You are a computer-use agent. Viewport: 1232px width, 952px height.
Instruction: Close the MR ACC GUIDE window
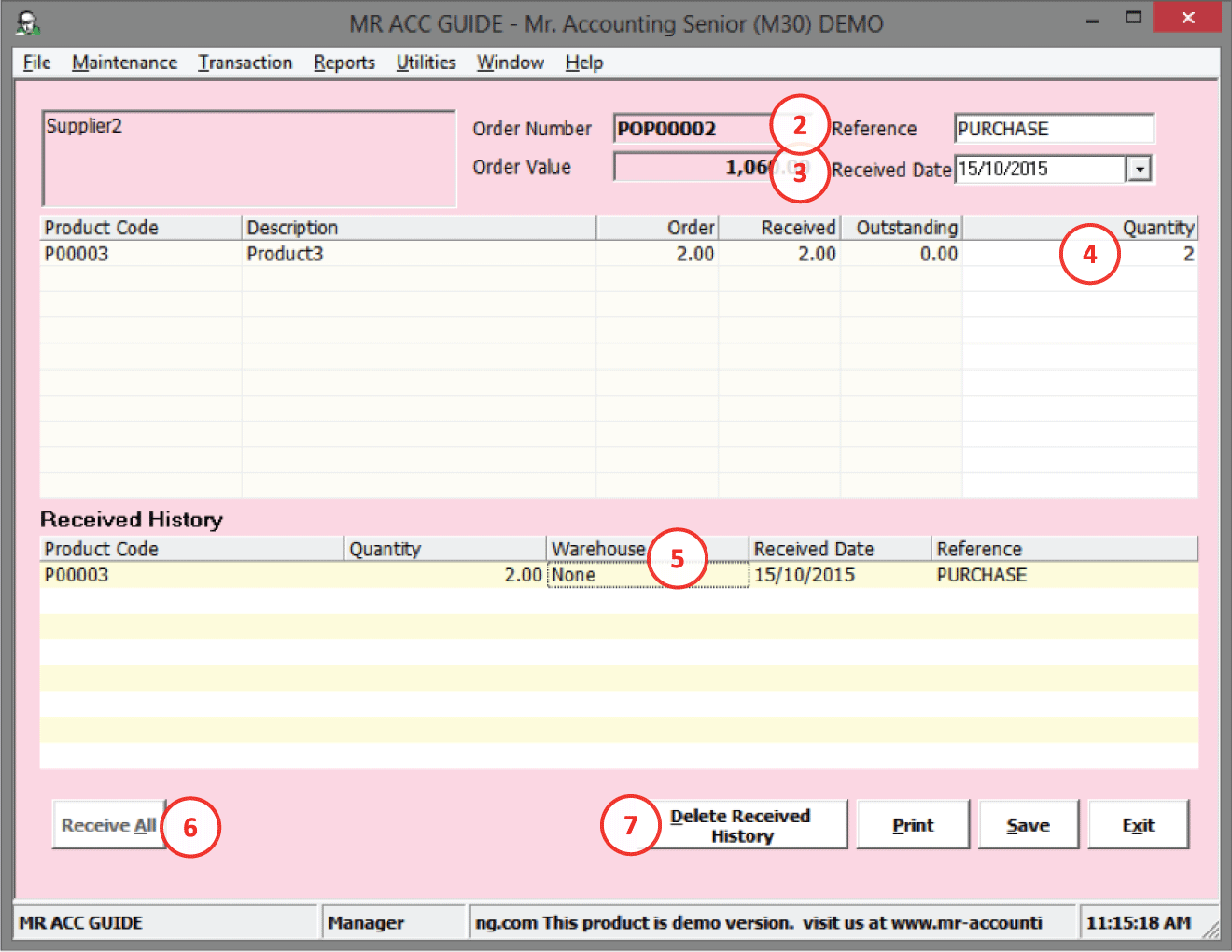click(x=1187, y=18)
